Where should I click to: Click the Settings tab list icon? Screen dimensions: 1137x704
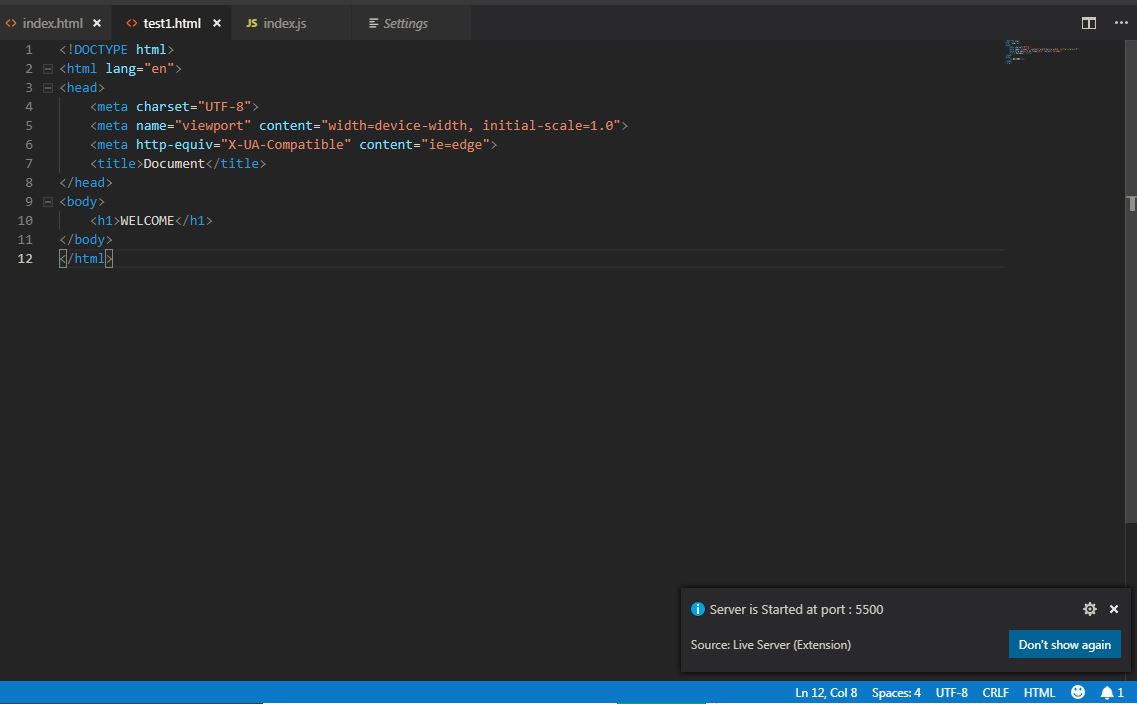[373, 23]
